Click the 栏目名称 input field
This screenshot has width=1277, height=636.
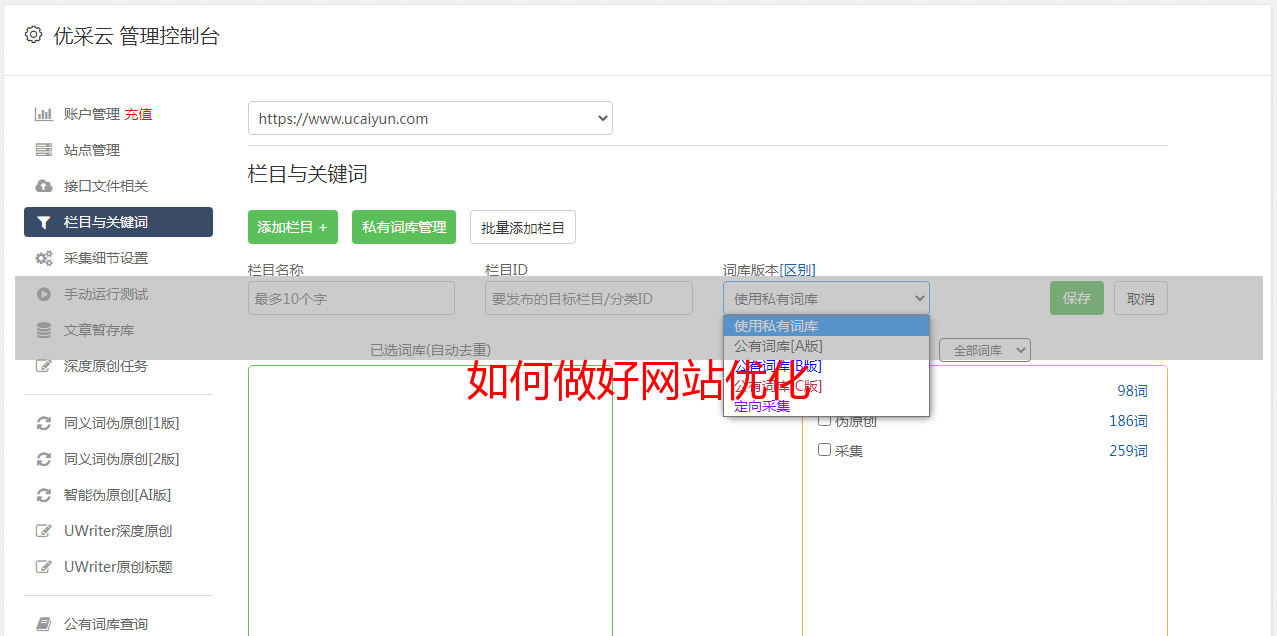tap(351, 298)
